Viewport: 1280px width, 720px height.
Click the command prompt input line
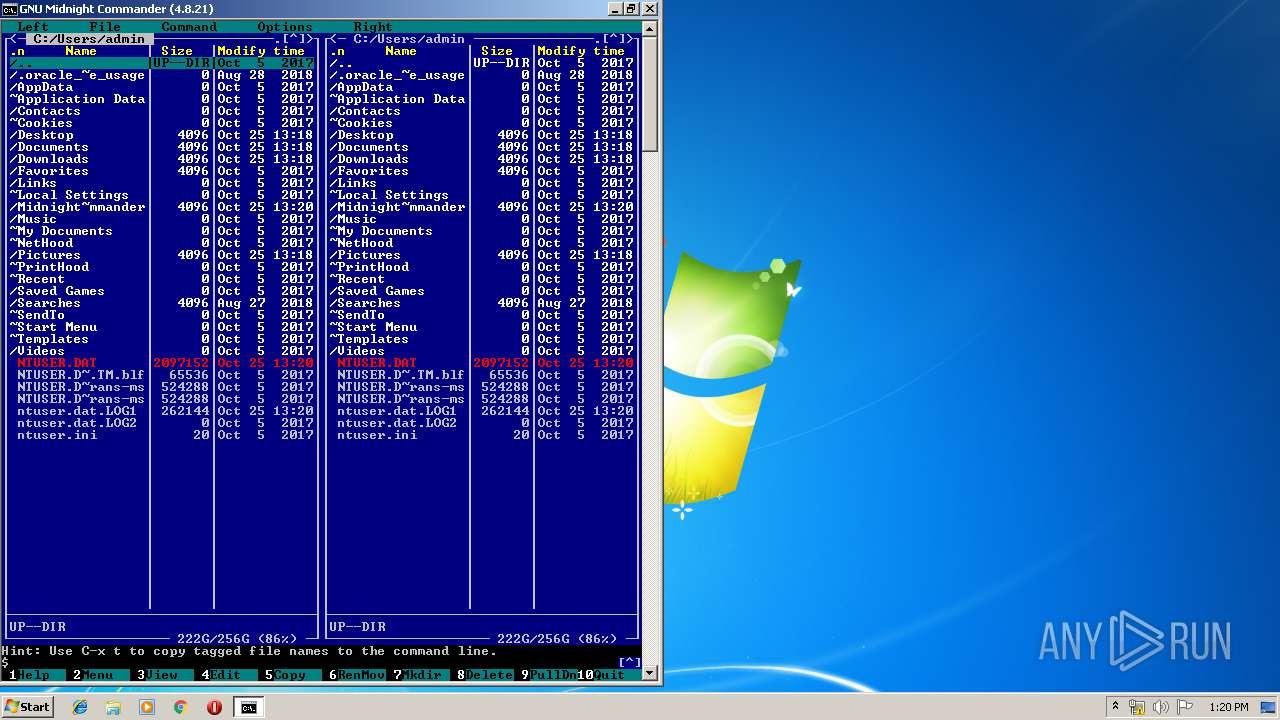[x=312, y=663]
